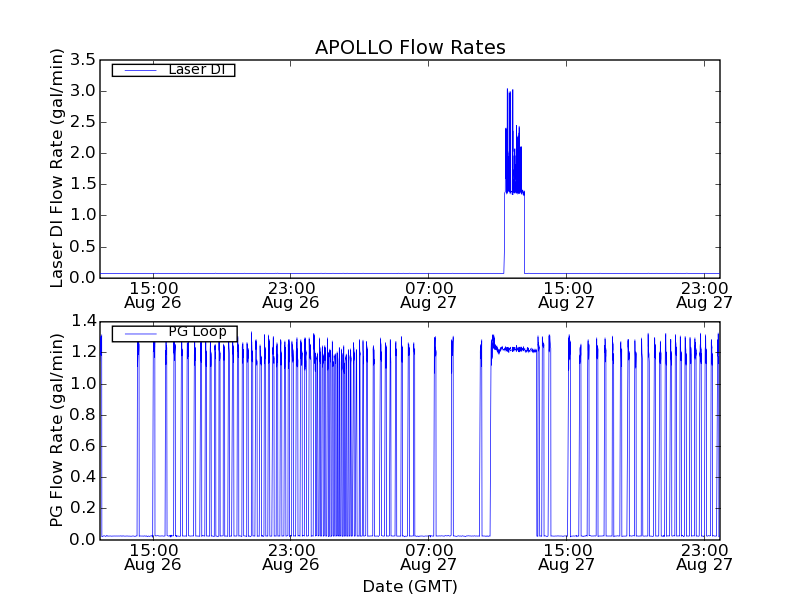Click '23:00 Aug 26' label under PG Loop plot
The image size is (800, 600).
point(291,557)
